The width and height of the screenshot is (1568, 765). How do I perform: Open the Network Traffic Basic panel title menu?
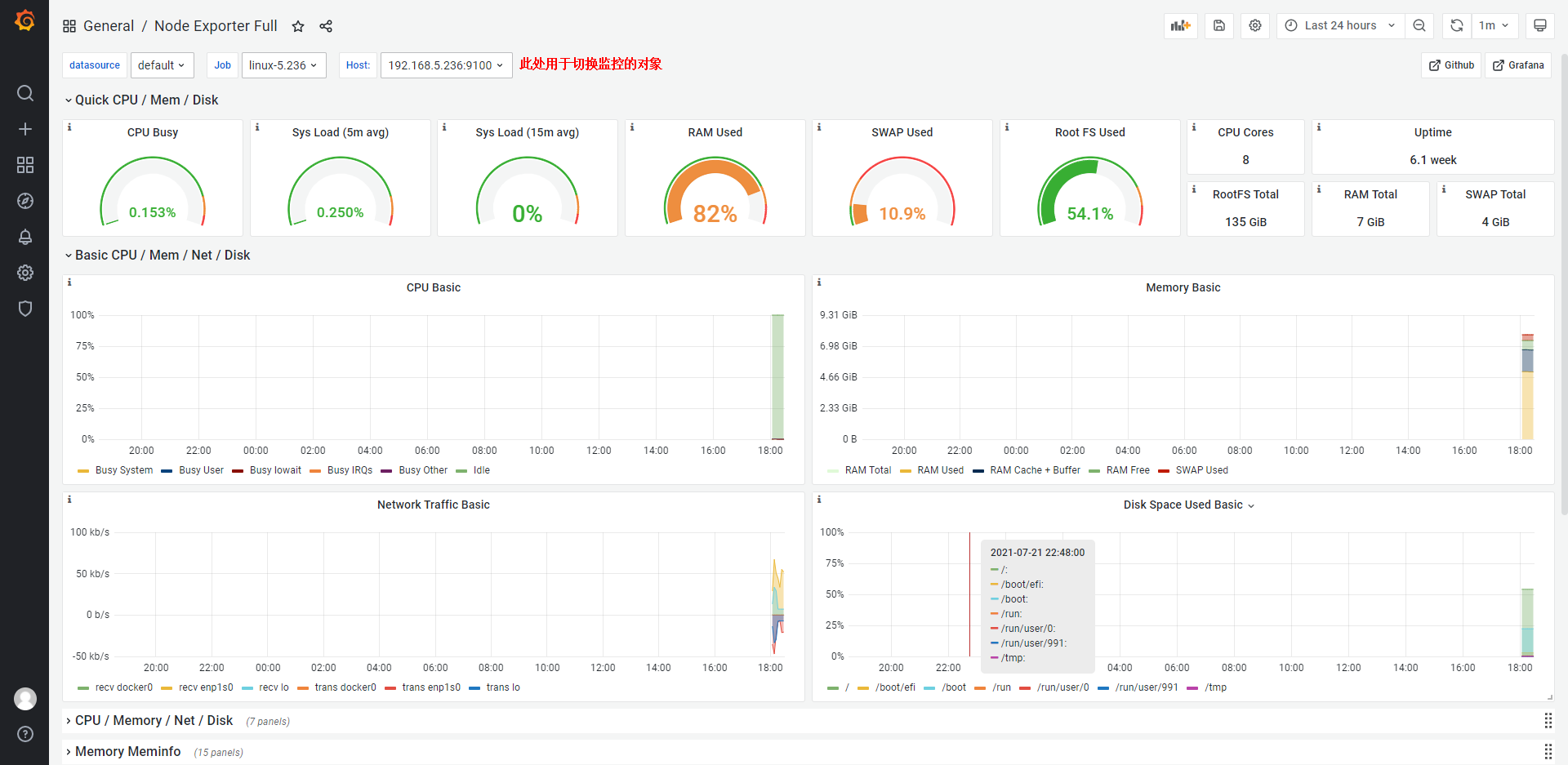coord(434,505)
